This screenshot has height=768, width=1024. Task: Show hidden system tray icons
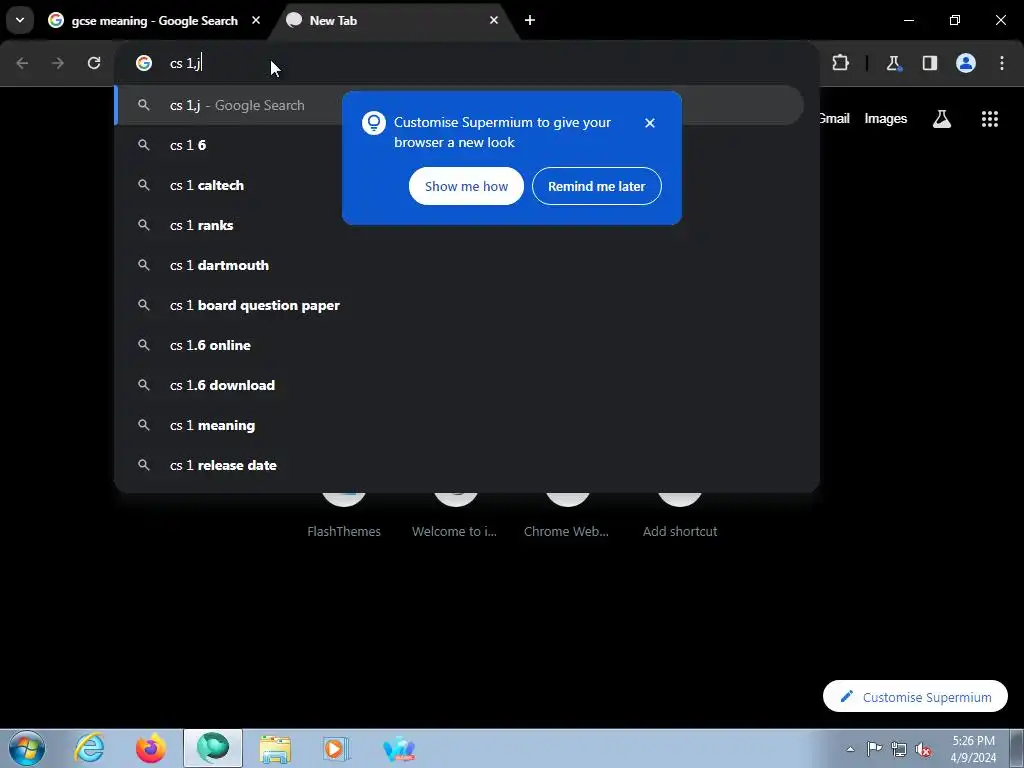(850, 749)
